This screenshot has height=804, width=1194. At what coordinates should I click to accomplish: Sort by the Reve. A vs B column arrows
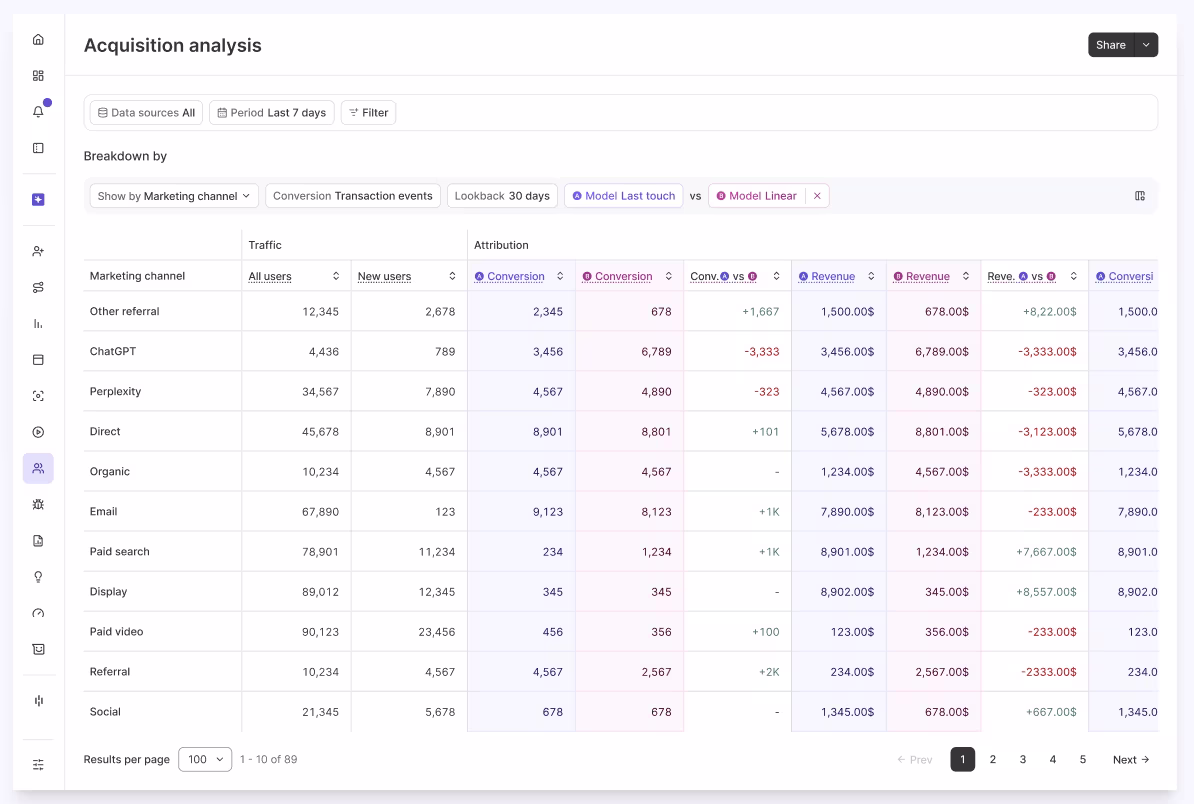coord(1074,276)
